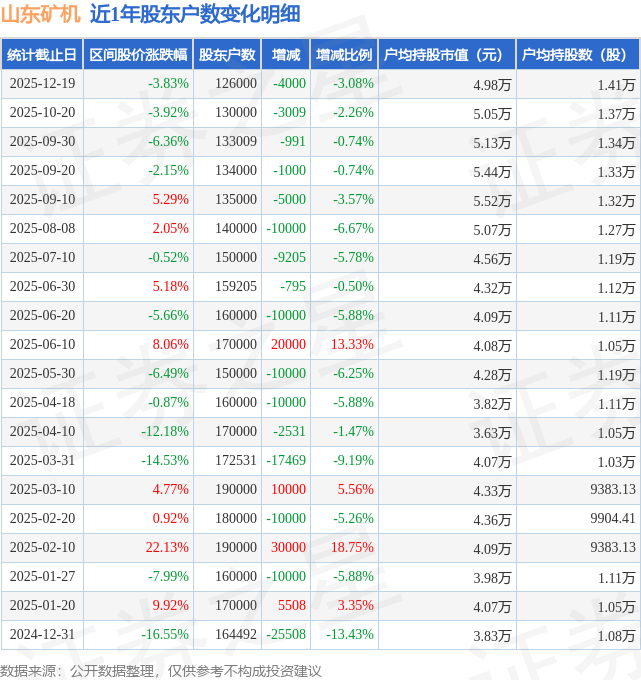Click the 户均持股市值（元） column header
Image resolution: width=641 pixels, height=680 pixels.
446,55
